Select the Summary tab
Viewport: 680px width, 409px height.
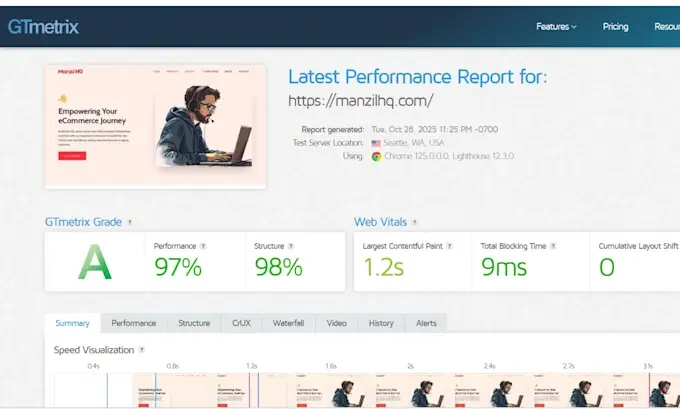point(72,323)
